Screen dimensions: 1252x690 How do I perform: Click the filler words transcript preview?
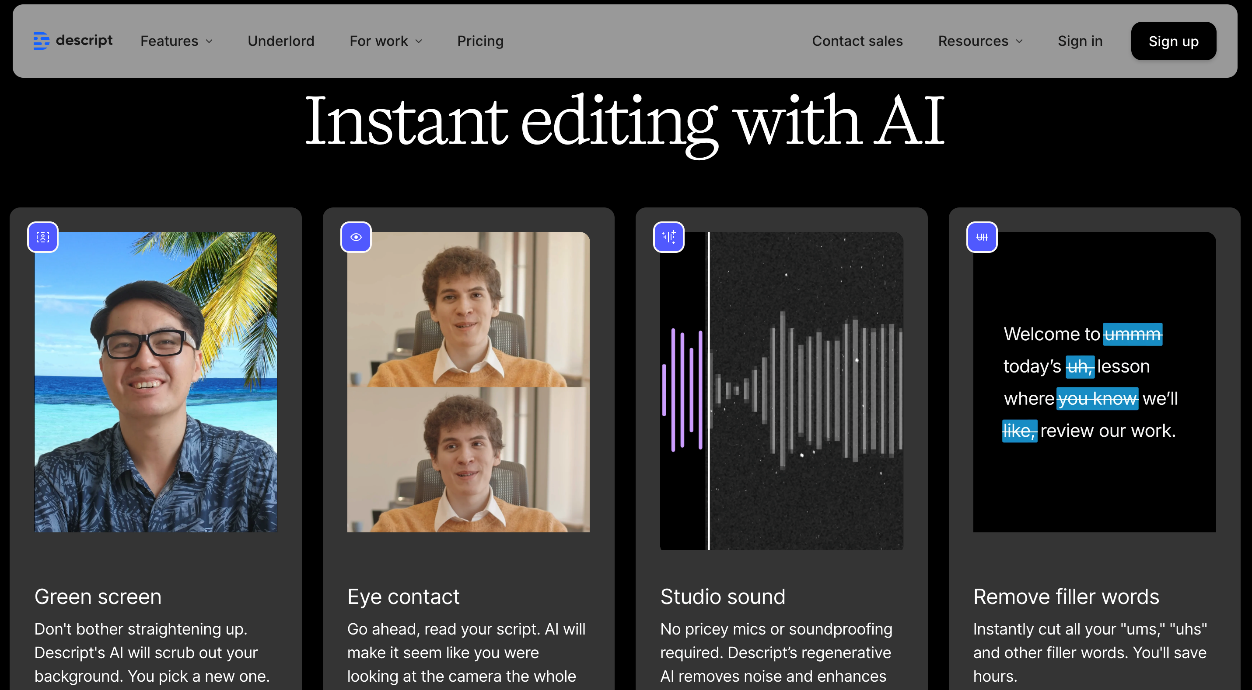pyautogui.click(x=1094, y=382)
